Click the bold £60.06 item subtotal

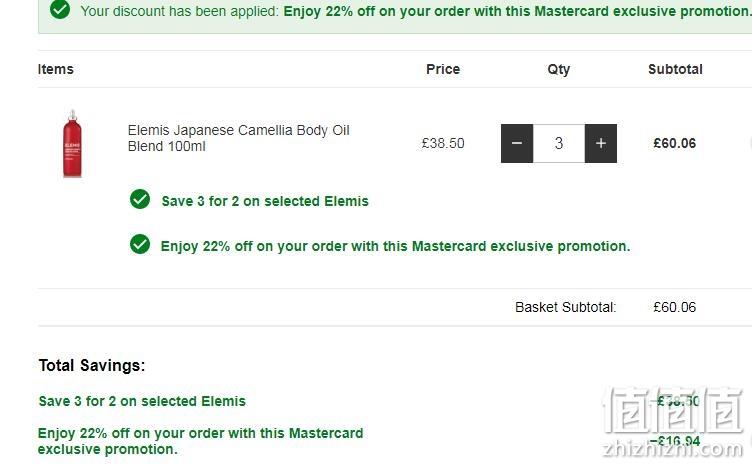674,143
